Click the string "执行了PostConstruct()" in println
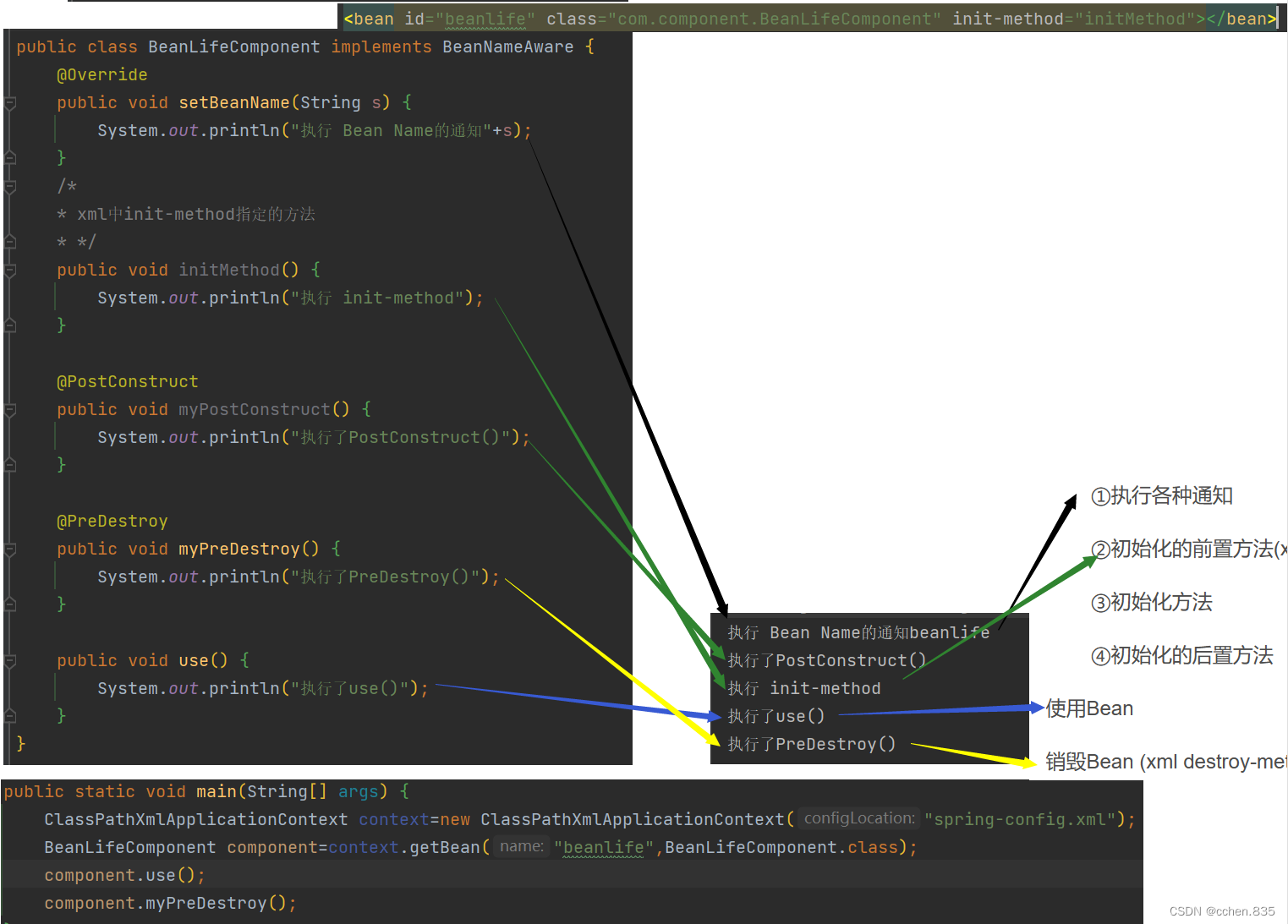The height and width of the screenshot is (924, 1288). click(x=400, y=438)
